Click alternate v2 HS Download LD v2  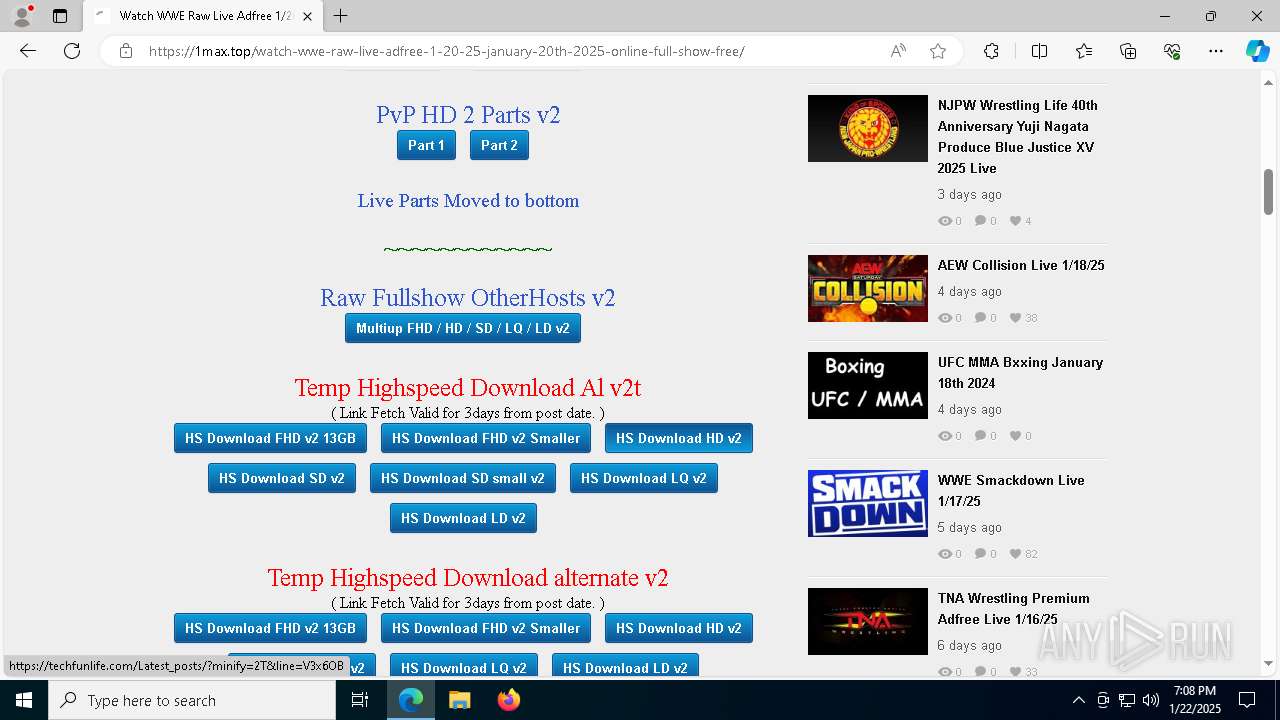point(625,666)
